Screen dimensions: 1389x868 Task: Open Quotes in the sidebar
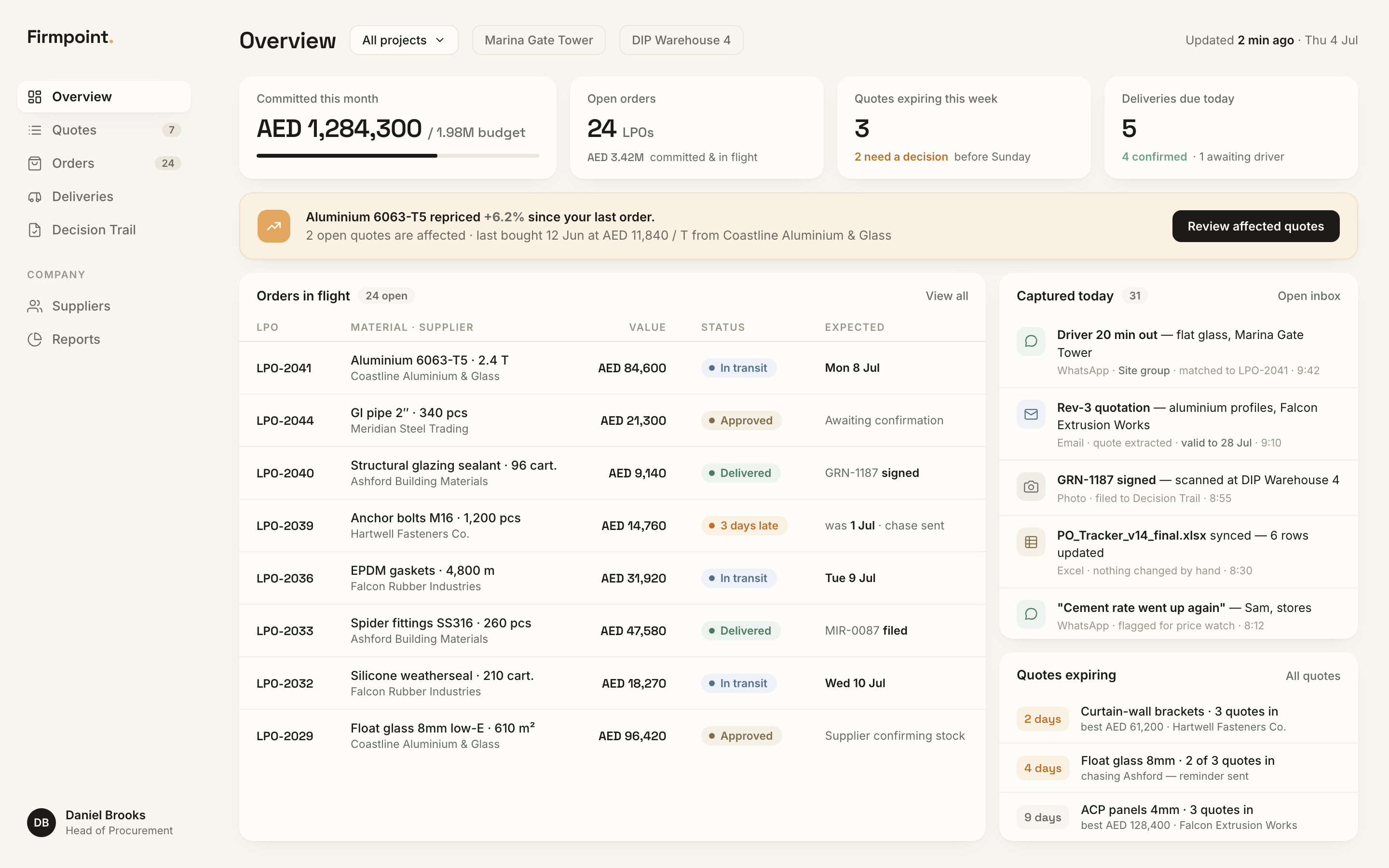click(x=104, y=130)
